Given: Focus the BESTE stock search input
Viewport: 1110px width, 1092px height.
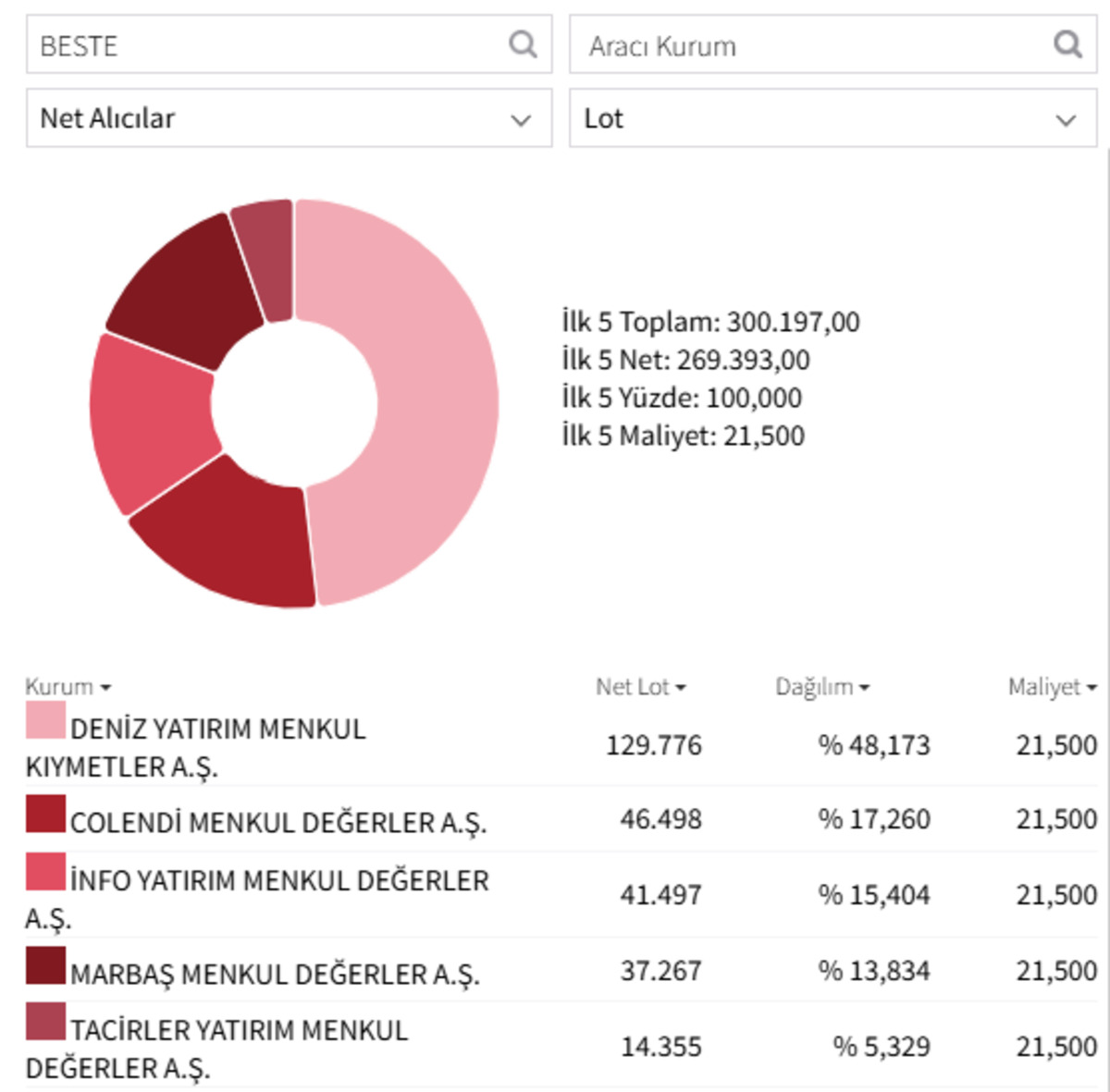Looking at the screenshot, I should 289,44.
